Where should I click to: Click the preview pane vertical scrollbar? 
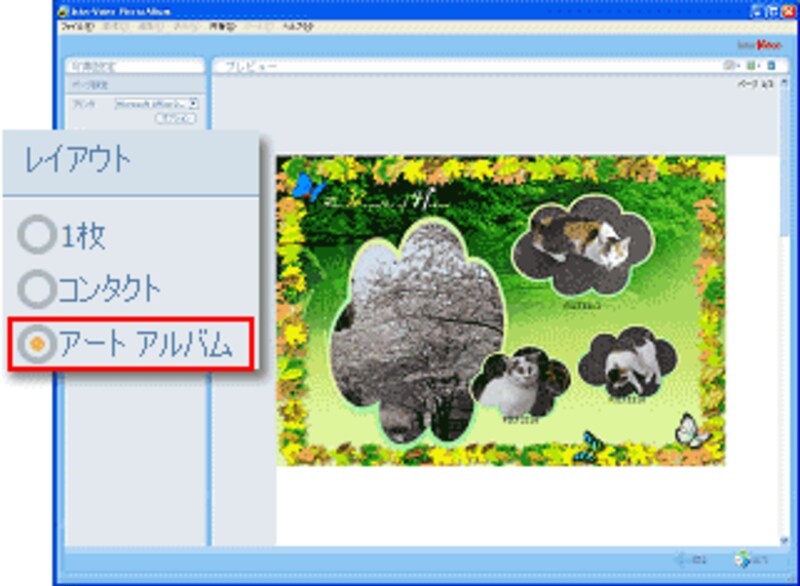click(x=783, y=300)
